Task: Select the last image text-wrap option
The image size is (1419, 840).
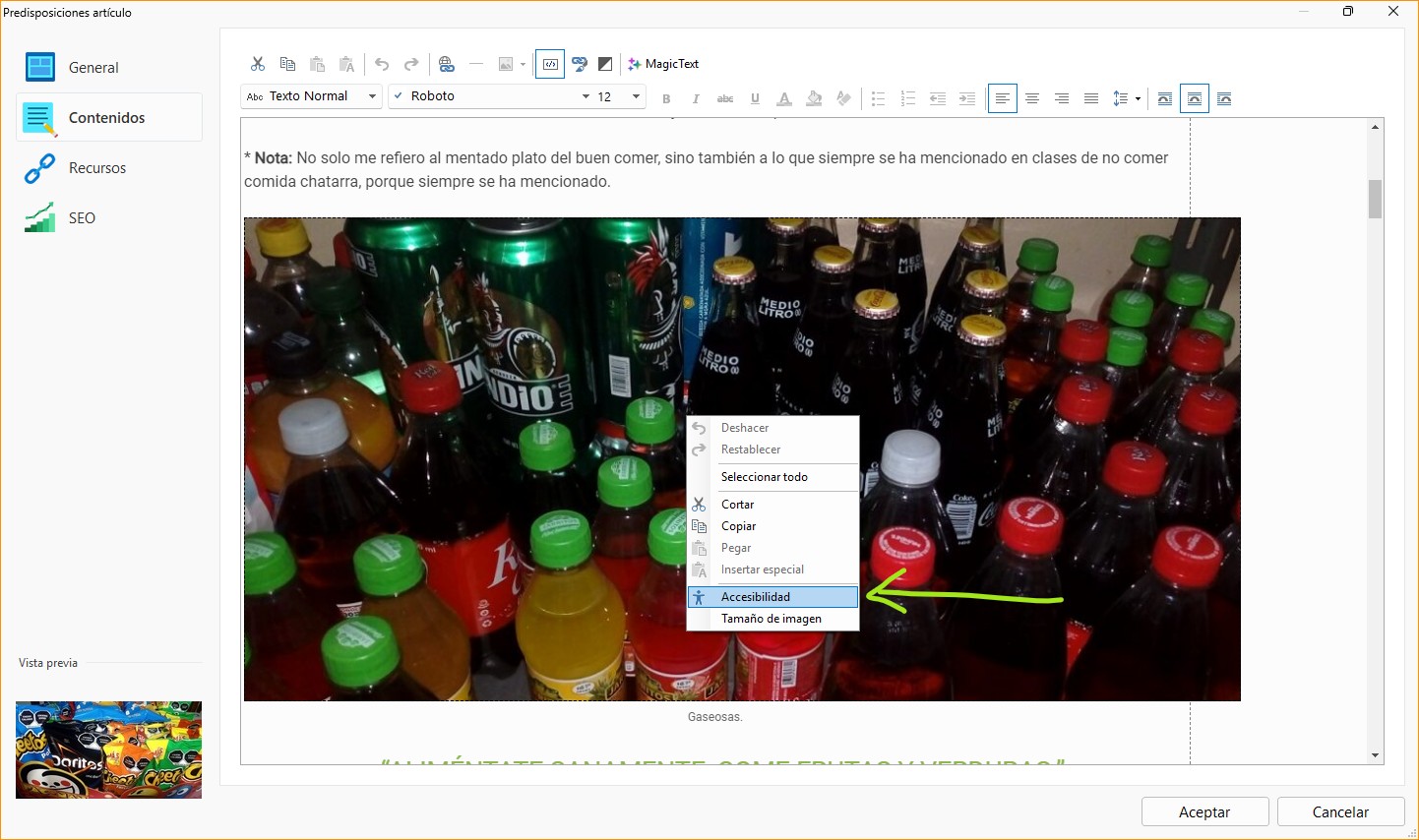Action: pyautogui.click(x=1224, y=98)
